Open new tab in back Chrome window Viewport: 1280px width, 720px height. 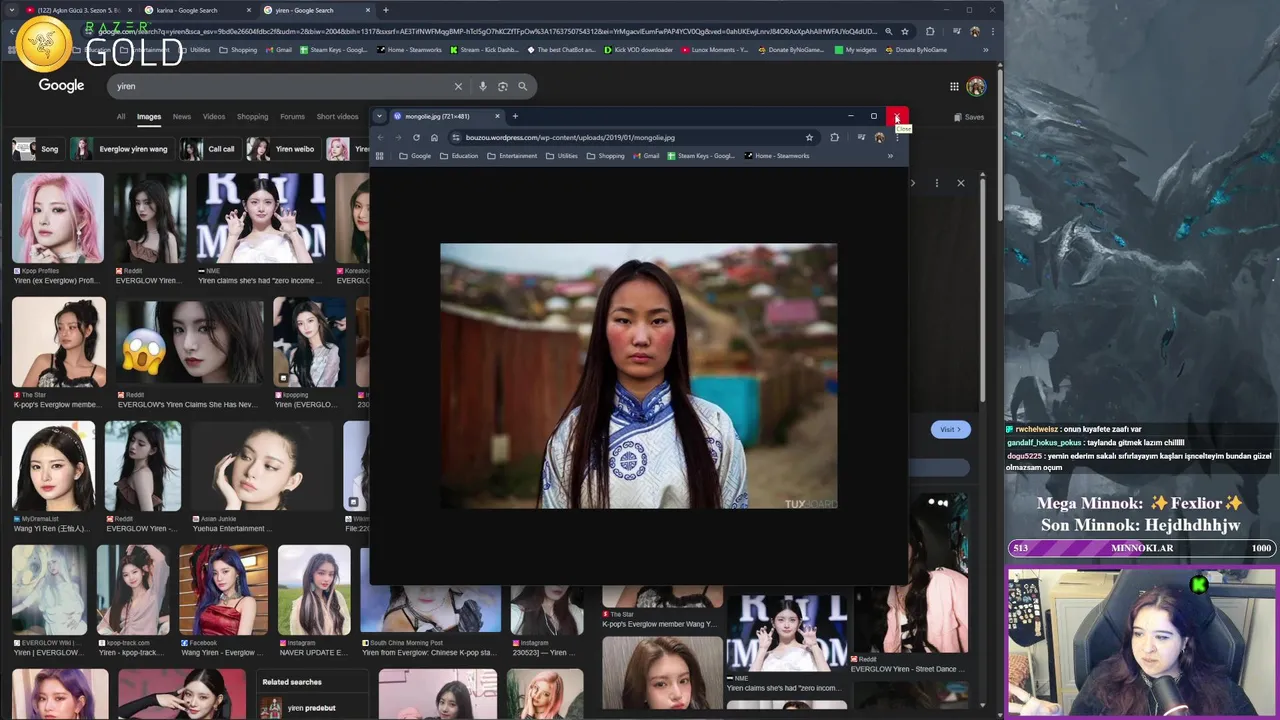(386, 10)
